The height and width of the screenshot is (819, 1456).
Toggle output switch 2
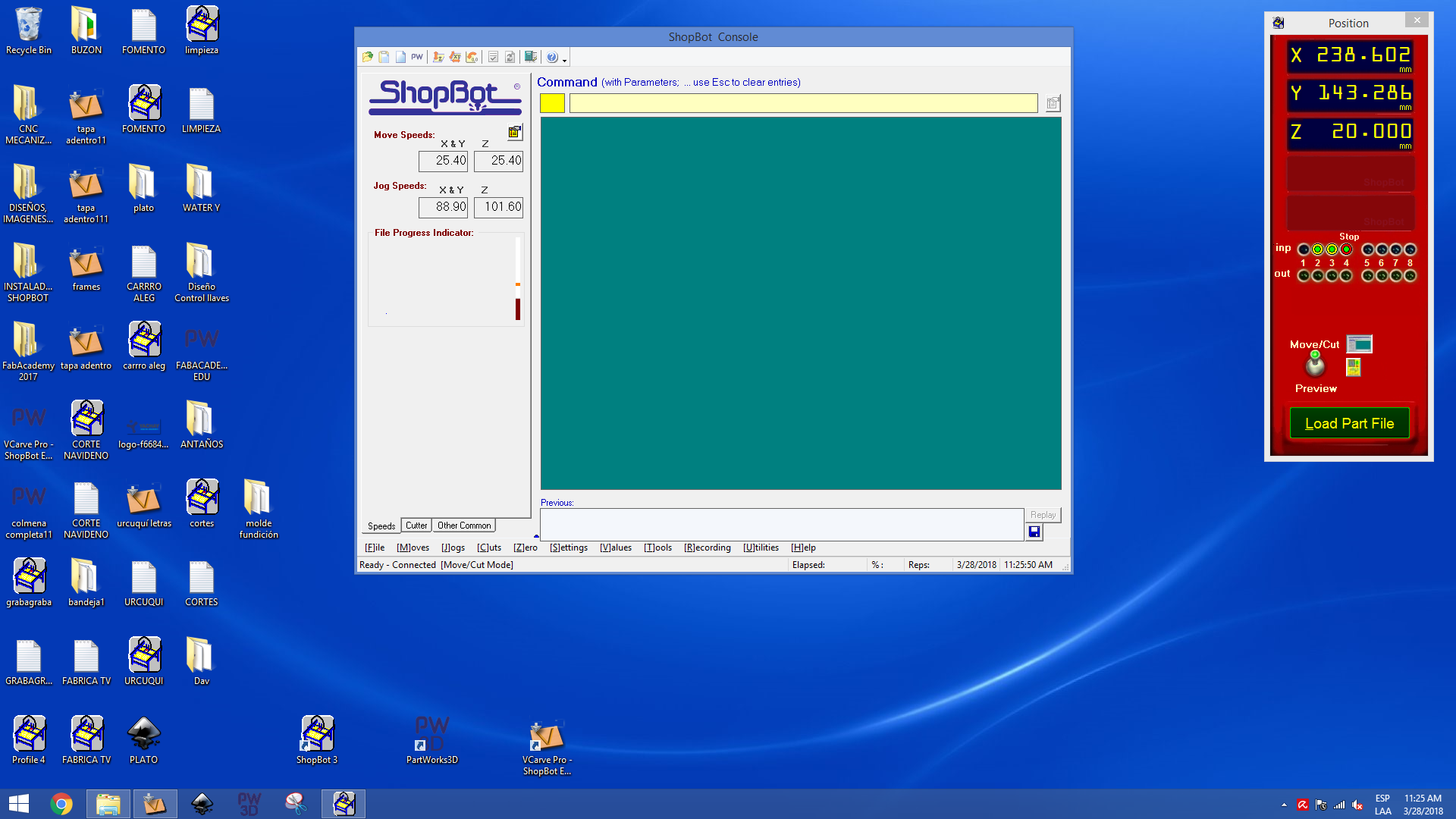(x=1317, y=276)
